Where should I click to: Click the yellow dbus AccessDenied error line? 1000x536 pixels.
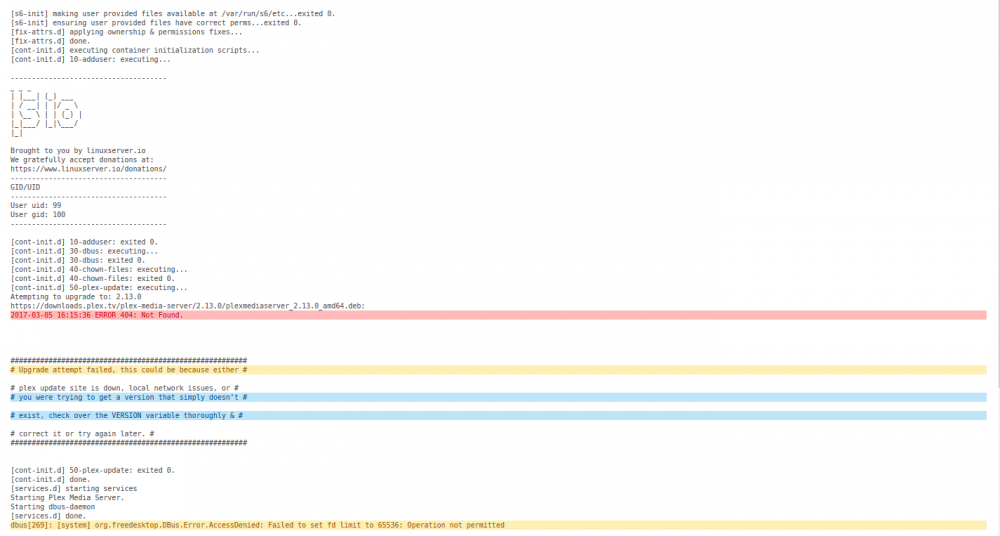[498, 525]
